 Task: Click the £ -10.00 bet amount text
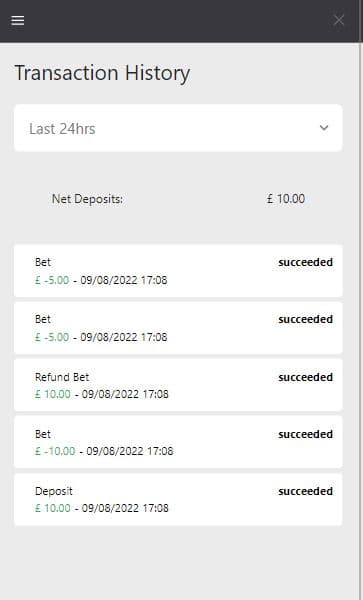tap(55, 451)
